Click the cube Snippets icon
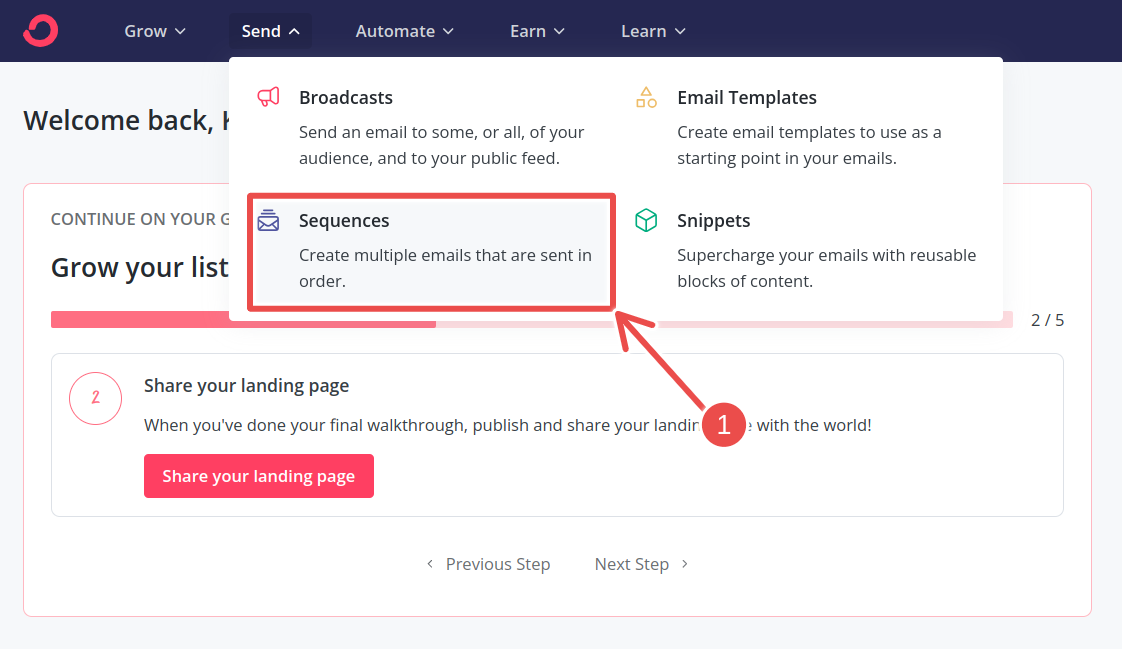 647,220
